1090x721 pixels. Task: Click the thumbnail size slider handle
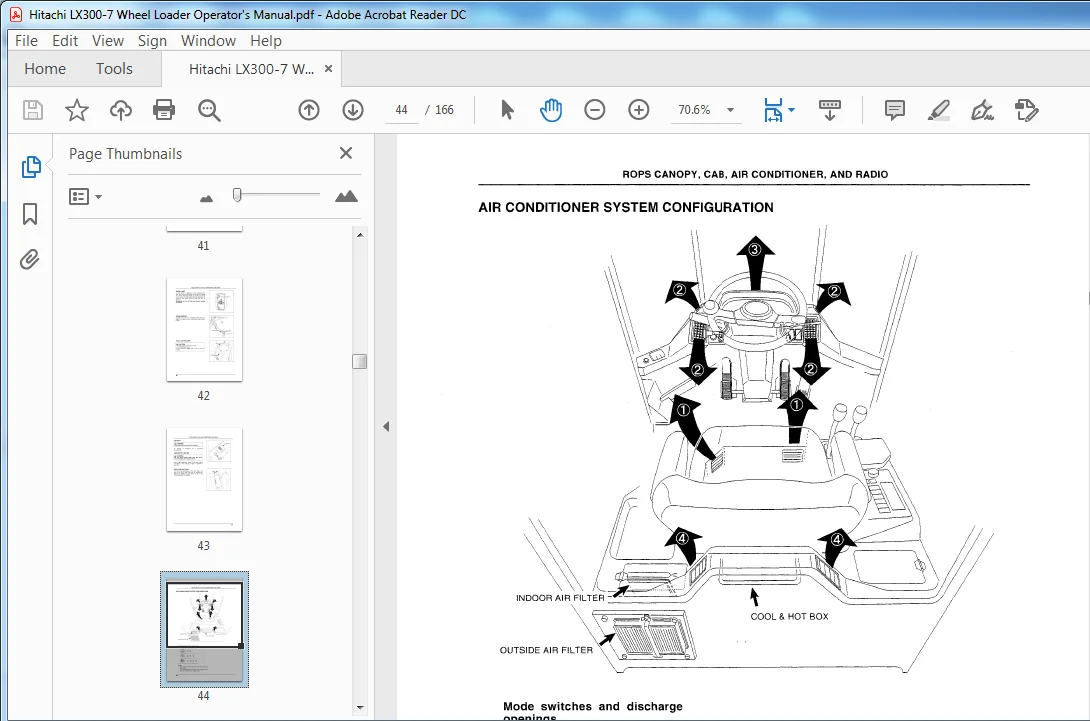click(x=237, y=195)
